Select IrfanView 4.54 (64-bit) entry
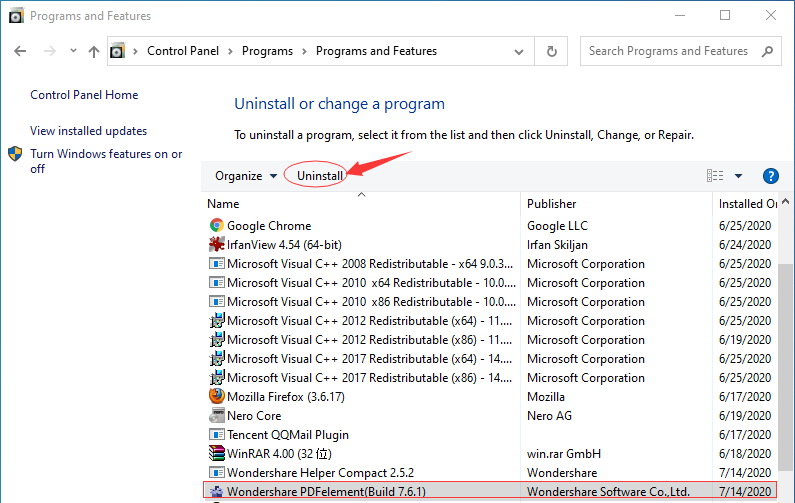 click(x=284, y=245)
